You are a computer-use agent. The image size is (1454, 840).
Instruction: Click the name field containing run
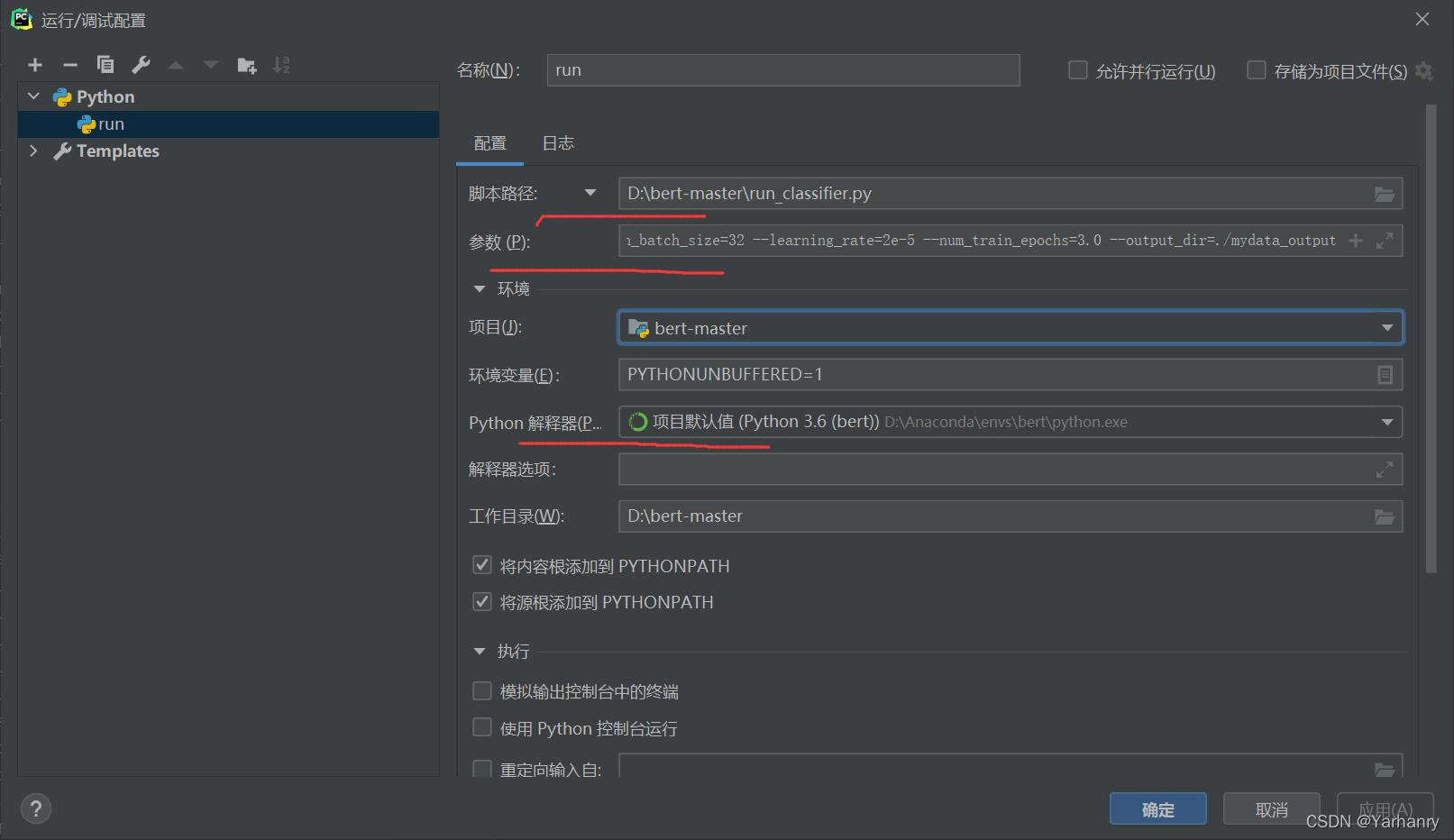pyautogui.click(x=783, y=70)
